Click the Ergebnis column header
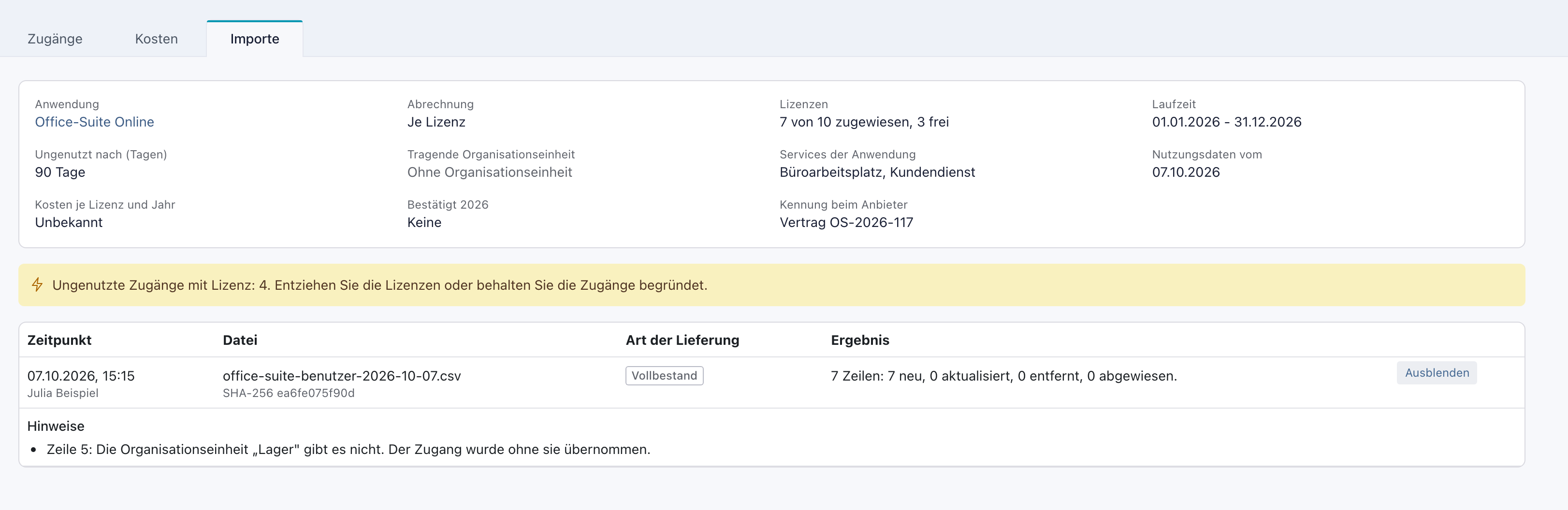 click(x=859, y=340)
